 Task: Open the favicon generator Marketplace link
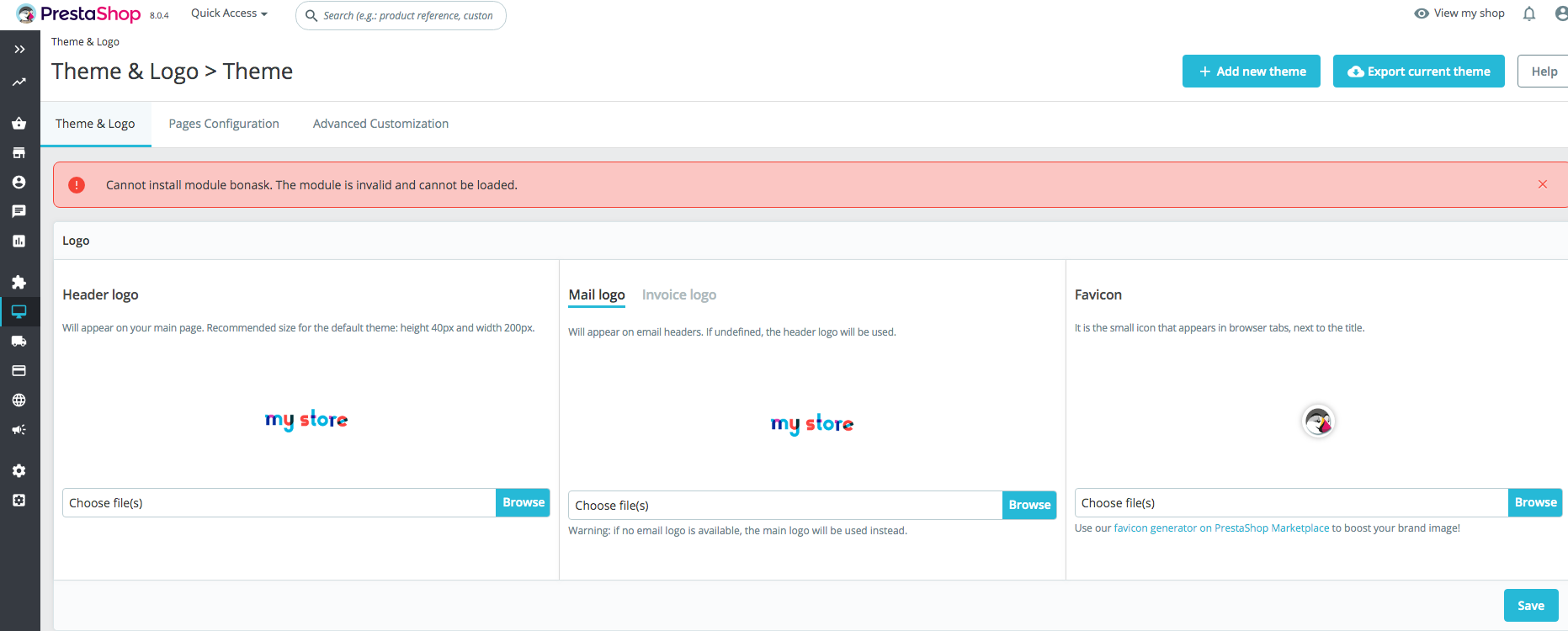pyautogui.click(x=1221, y=528)
